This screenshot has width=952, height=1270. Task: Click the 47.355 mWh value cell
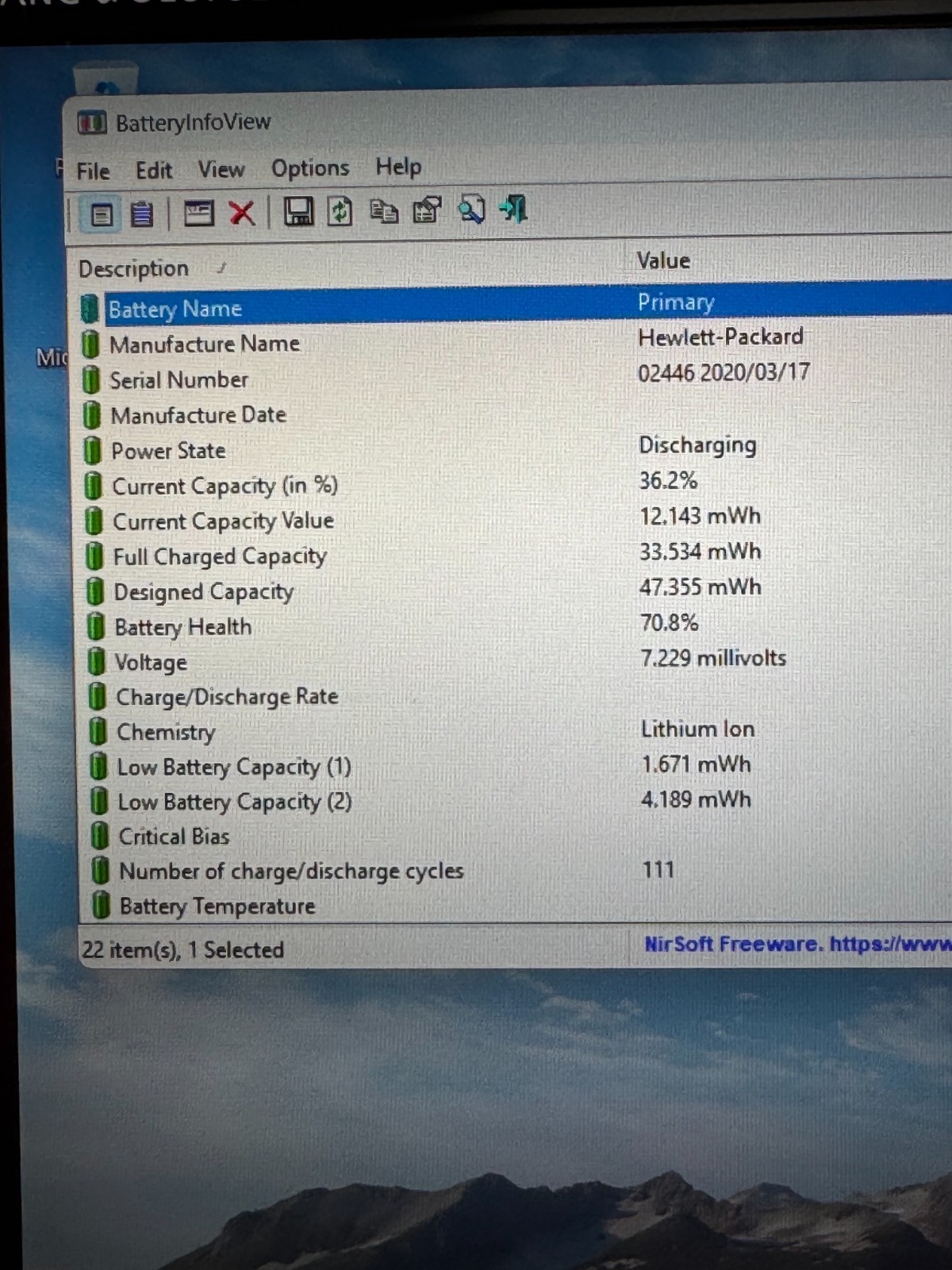point(701,587)
